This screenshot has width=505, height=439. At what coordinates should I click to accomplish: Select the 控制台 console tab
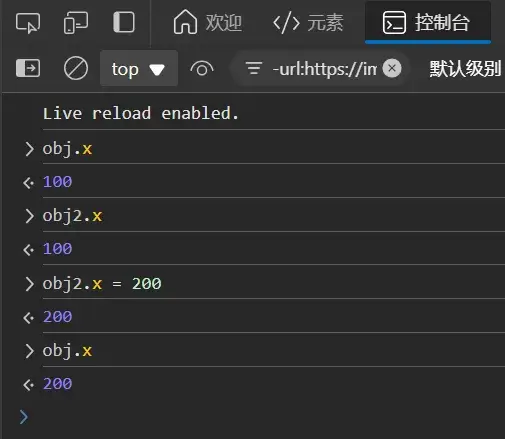428,22
